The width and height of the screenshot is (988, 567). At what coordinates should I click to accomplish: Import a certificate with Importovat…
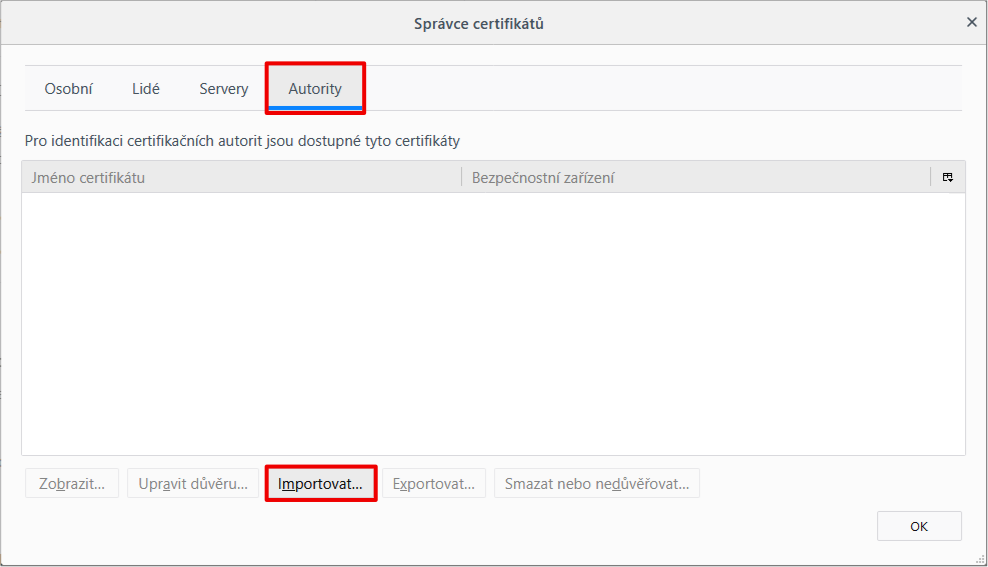click(x=320, y=484)
